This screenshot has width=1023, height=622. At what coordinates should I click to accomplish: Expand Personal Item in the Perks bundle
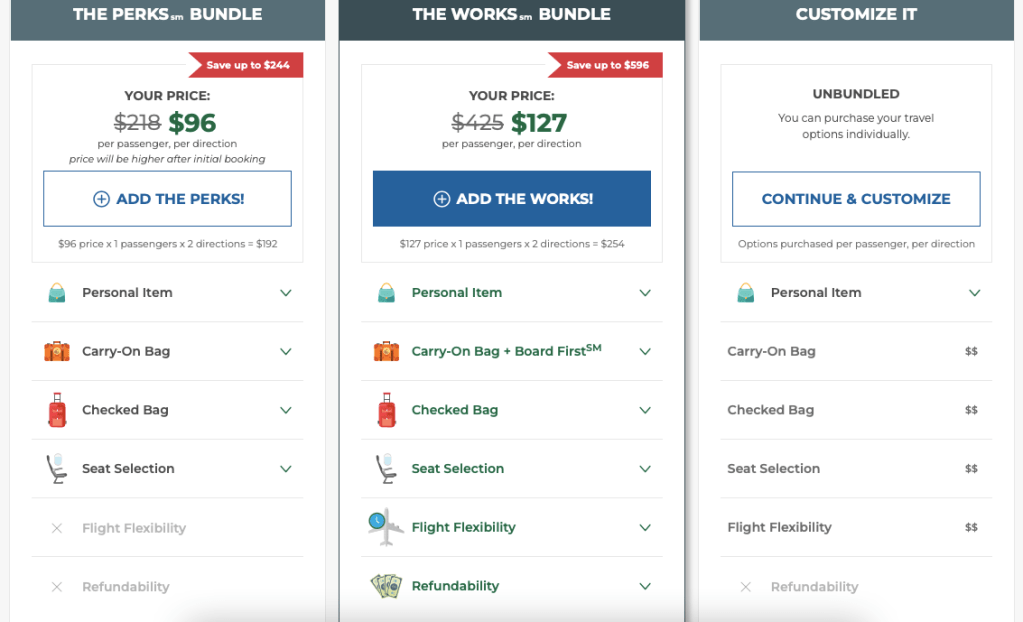(x=286, y=293)
